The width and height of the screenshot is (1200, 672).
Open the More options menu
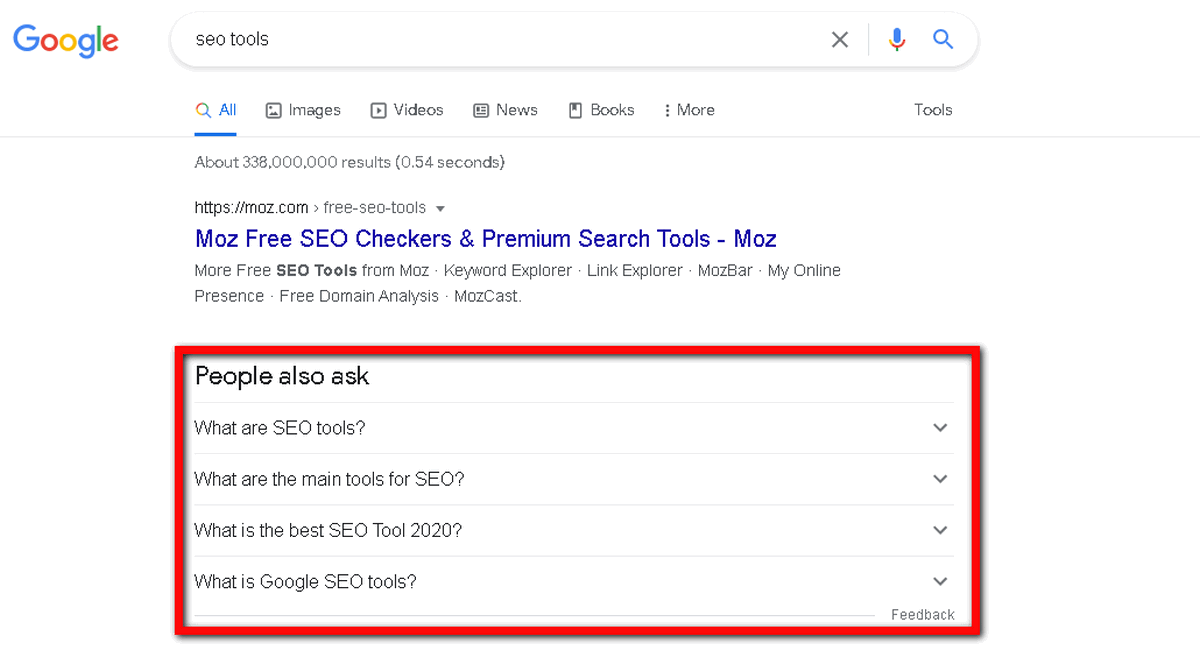click(689, 110)
